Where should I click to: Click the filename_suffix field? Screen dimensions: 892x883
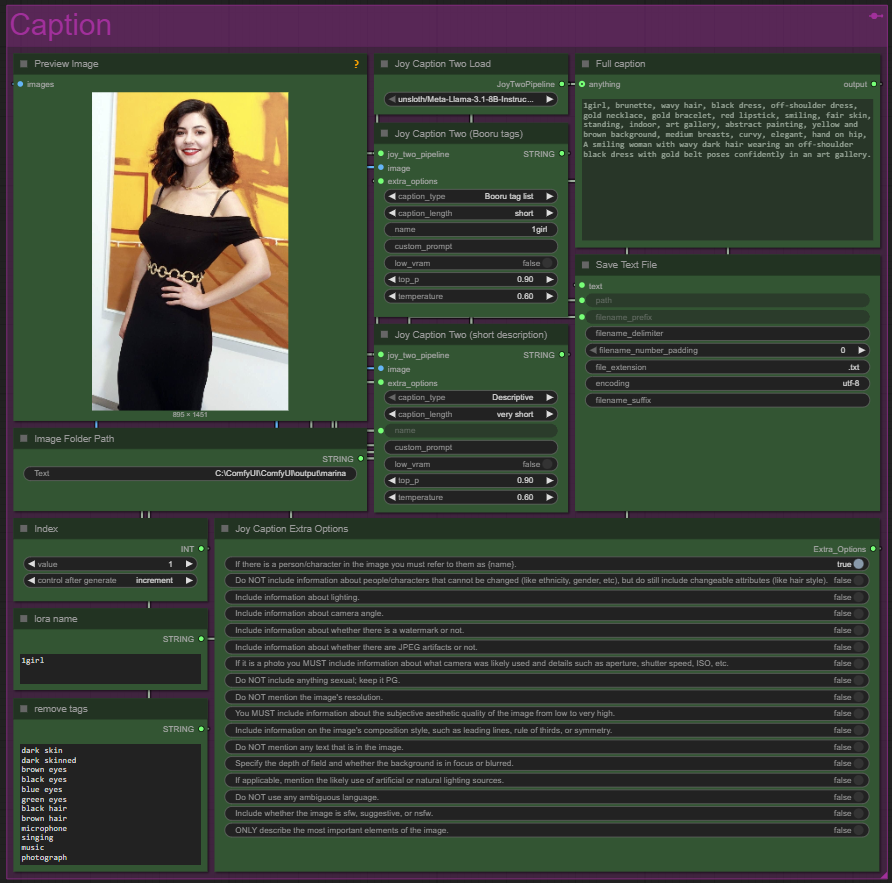[728, 401]
